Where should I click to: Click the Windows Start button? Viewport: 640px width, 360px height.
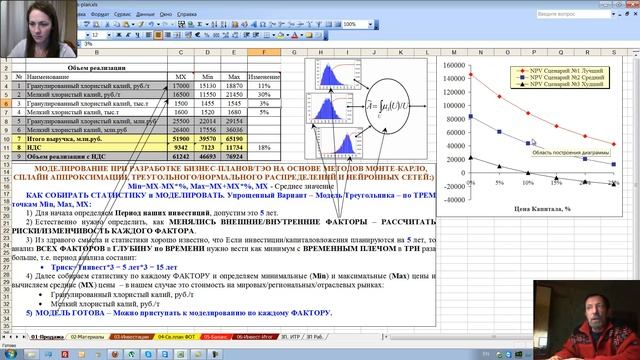click(10, 353)
